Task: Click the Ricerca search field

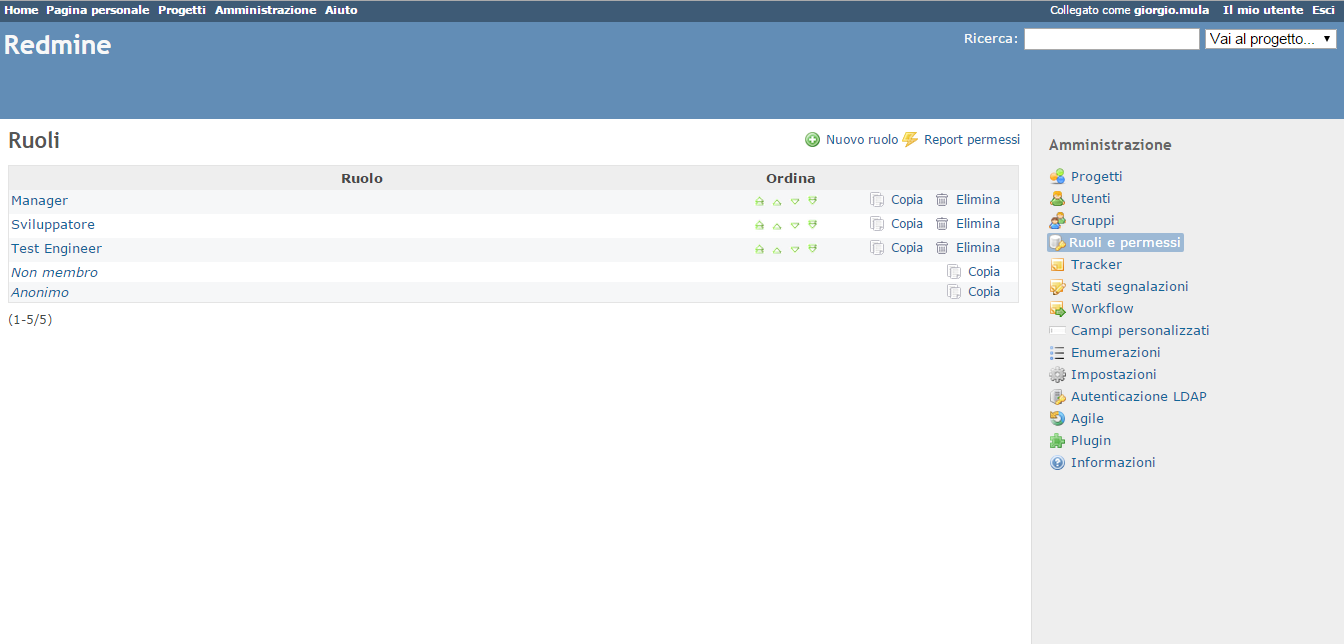Action: point(1111,39)
